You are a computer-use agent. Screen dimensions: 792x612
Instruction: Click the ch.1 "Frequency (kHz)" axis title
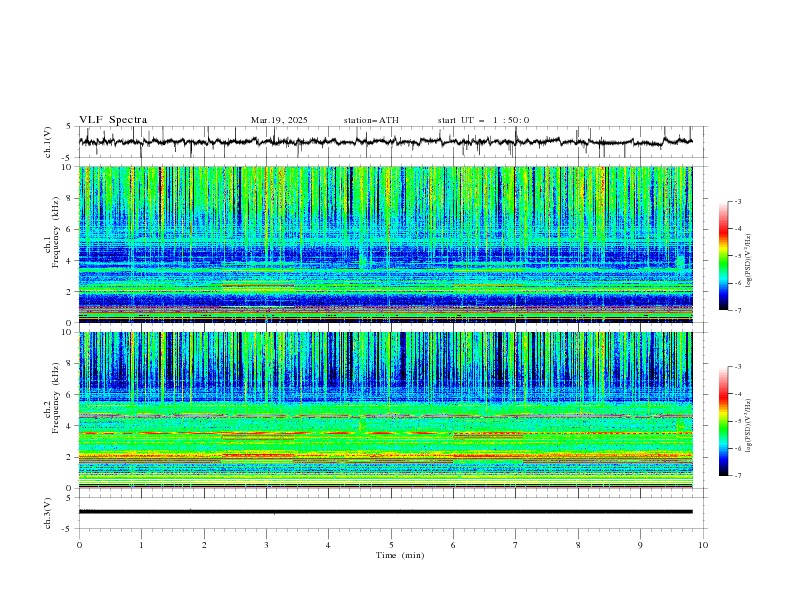tap(56, 232)
